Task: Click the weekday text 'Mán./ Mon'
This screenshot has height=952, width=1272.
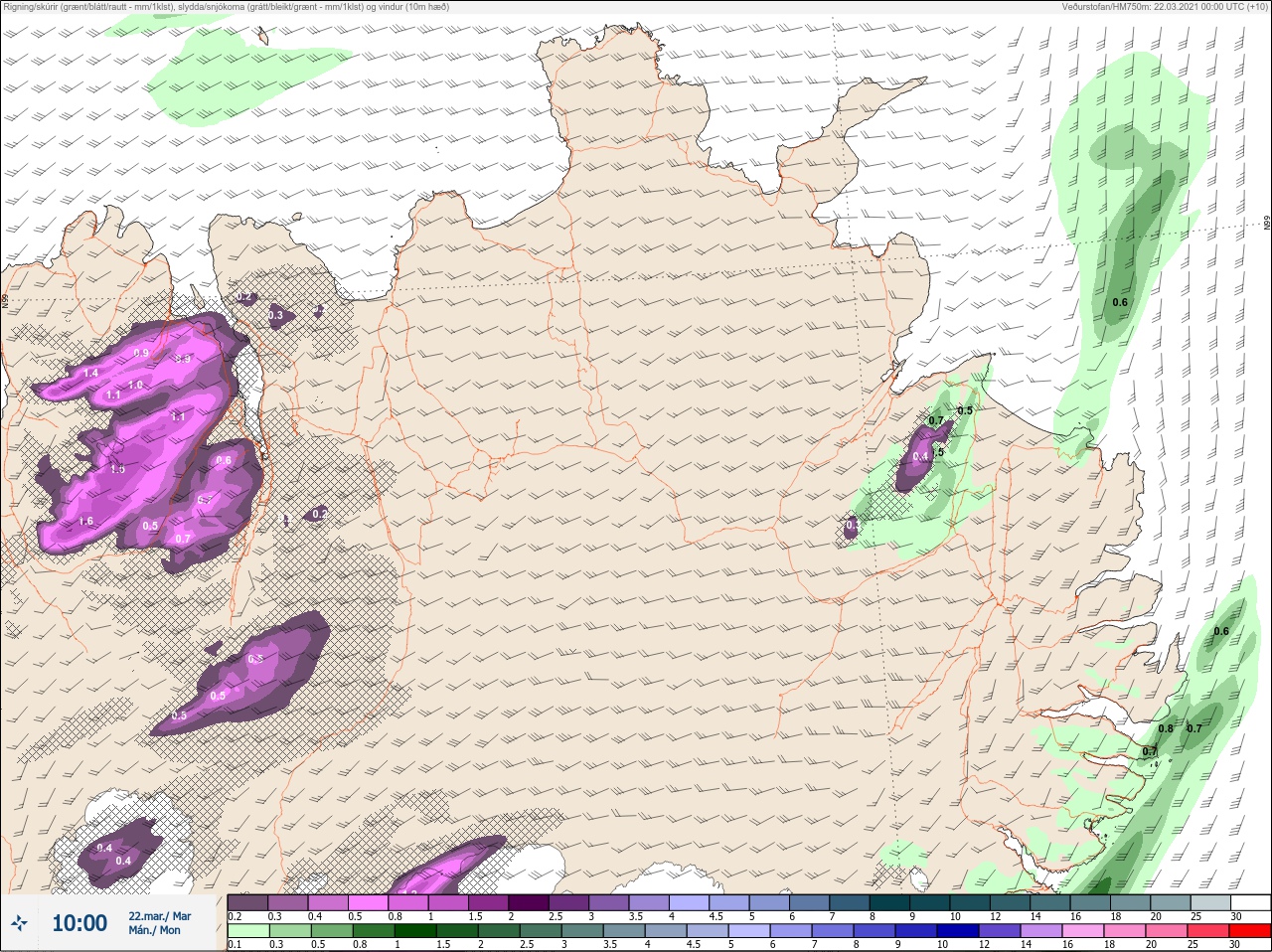Action: tap(155, 930)
